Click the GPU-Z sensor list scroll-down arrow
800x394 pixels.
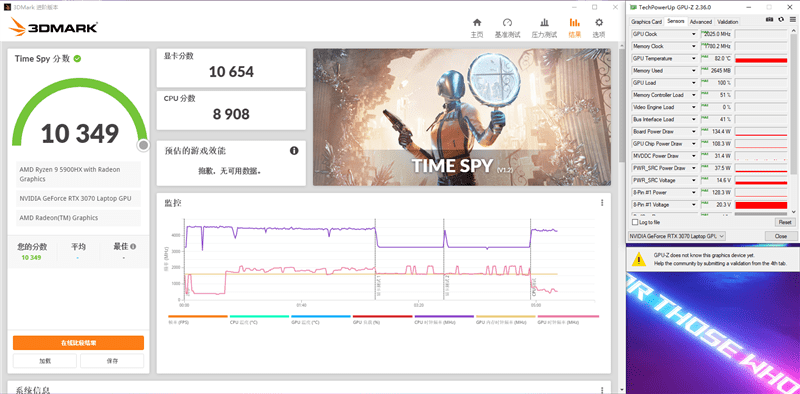pyautogui.click(x=792, y=211)
